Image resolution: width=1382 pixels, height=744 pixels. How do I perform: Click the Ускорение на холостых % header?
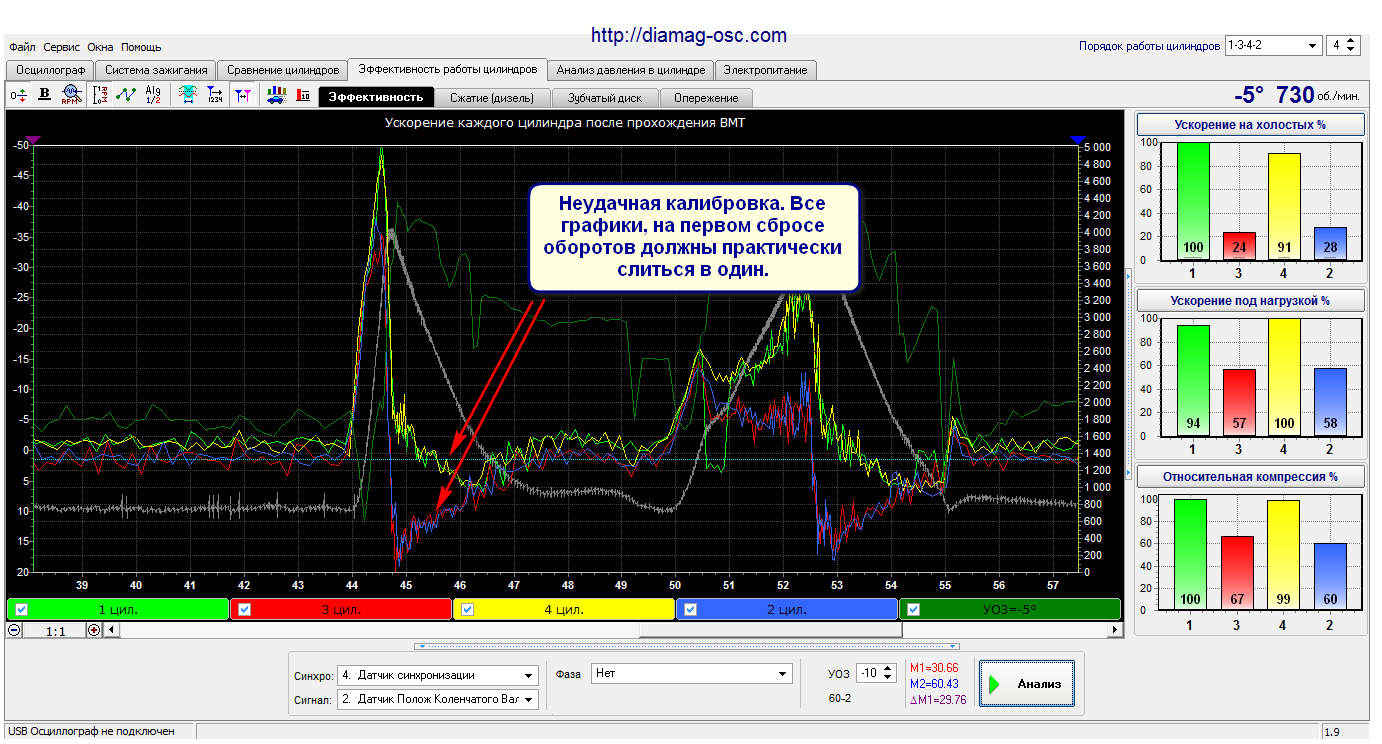(x=1251, y=125)
